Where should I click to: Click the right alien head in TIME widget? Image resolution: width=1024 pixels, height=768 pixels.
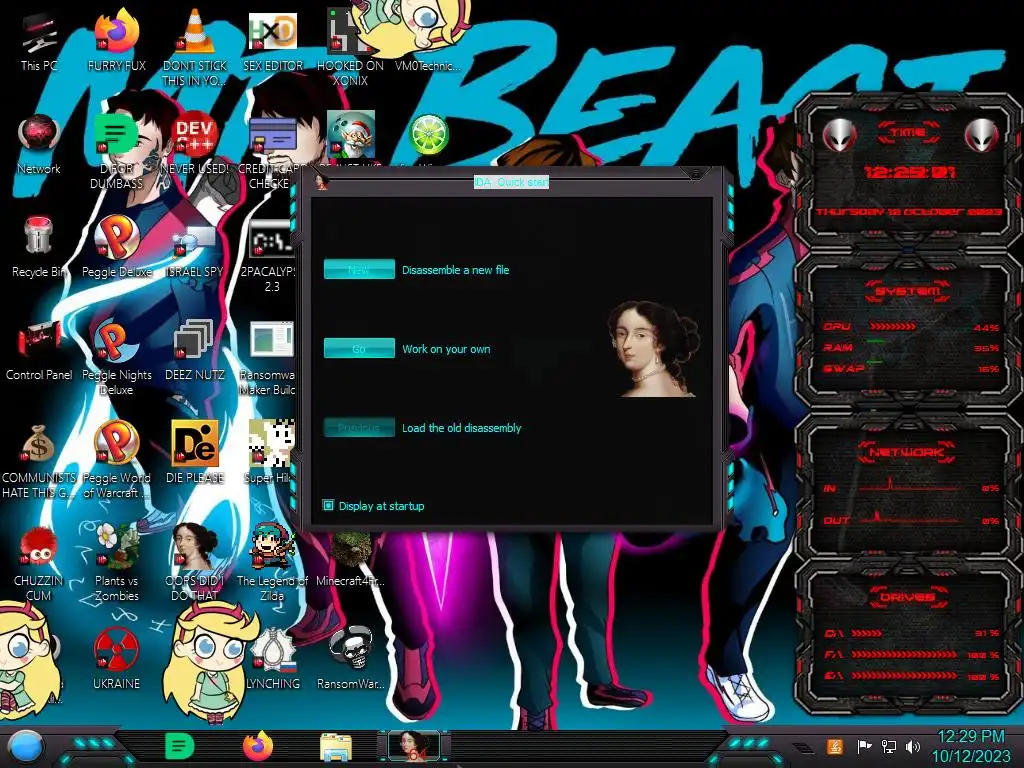(982, 136)
